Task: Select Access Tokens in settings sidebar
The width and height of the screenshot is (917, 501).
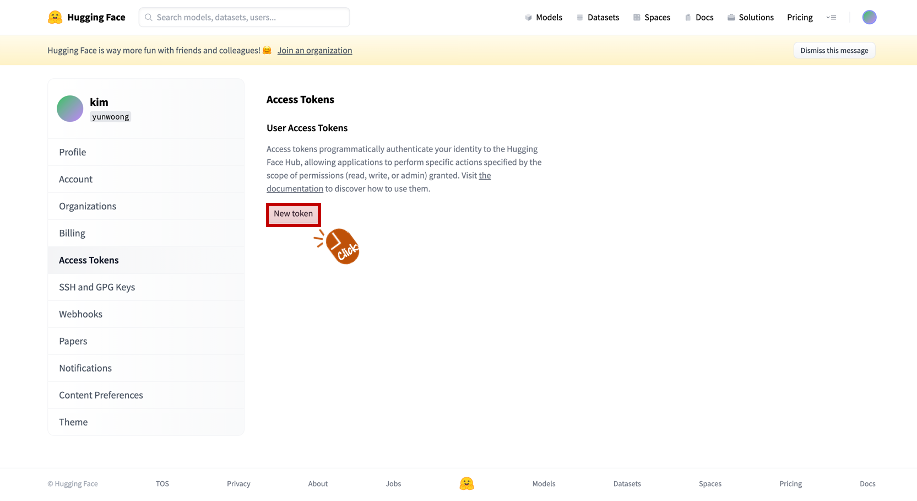Action: (146, 260)
